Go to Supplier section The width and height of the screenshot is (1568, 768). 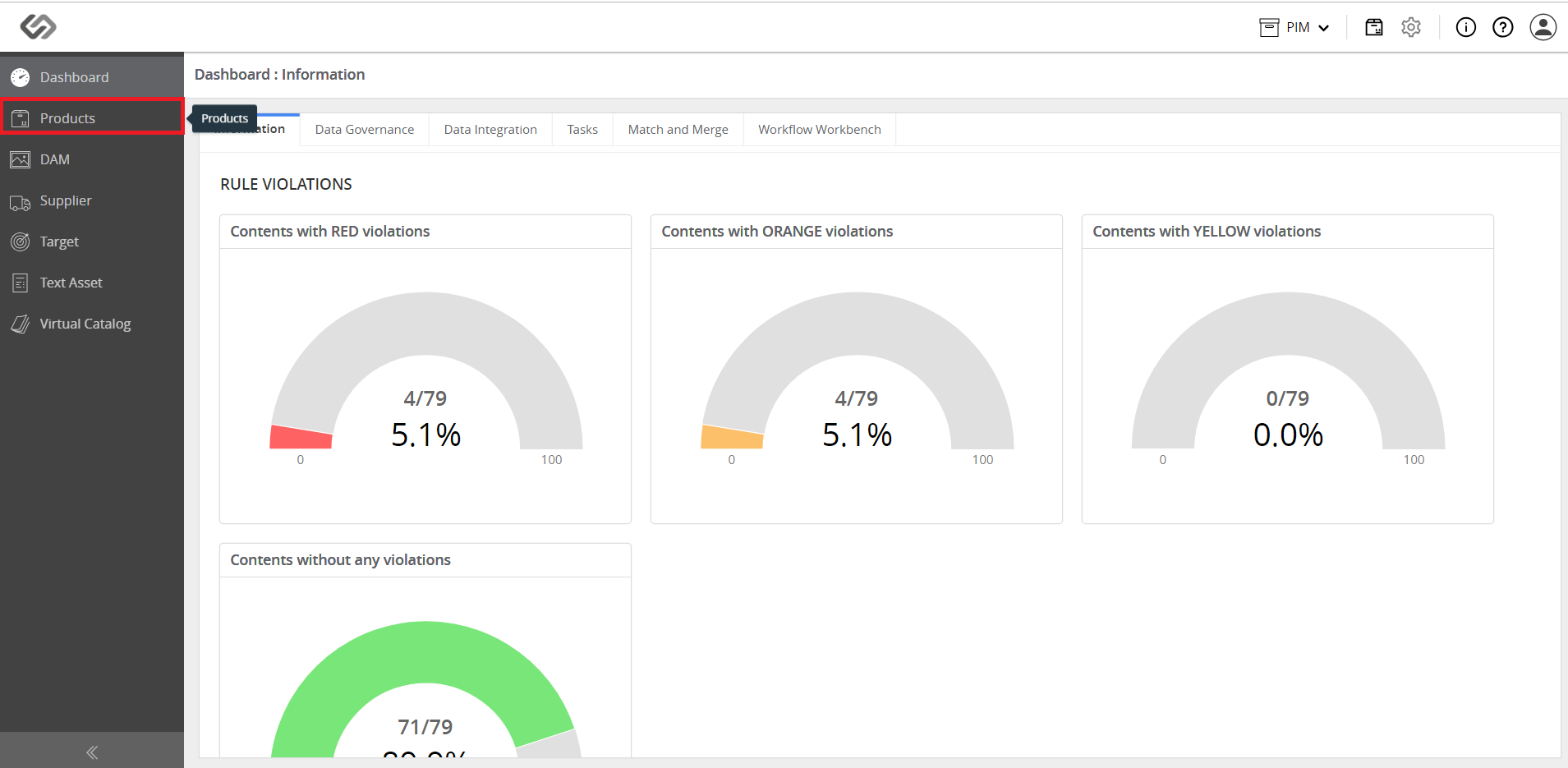coord(92,200)
